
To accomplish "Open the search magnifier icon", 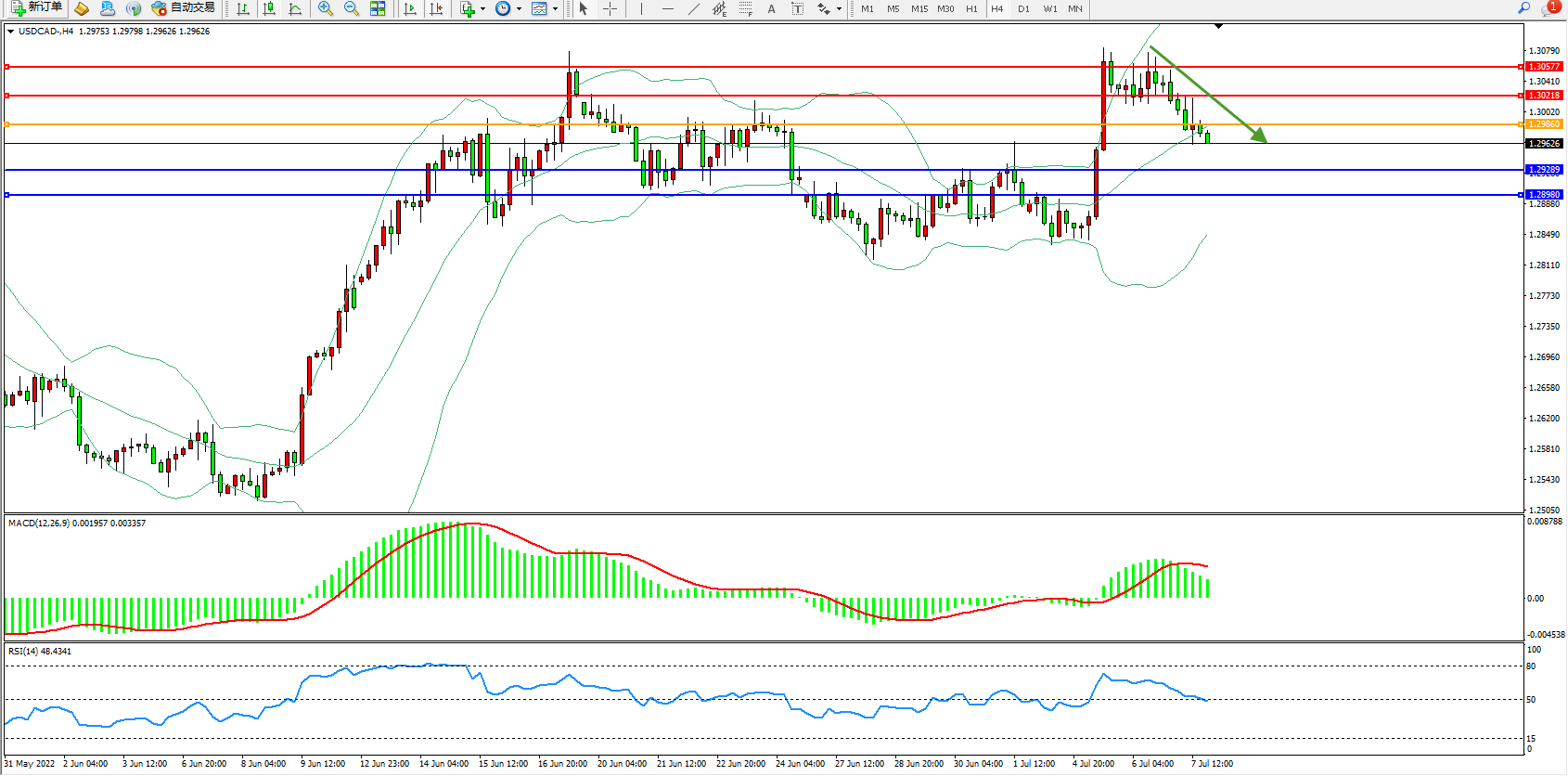I will pos(1523,8).
